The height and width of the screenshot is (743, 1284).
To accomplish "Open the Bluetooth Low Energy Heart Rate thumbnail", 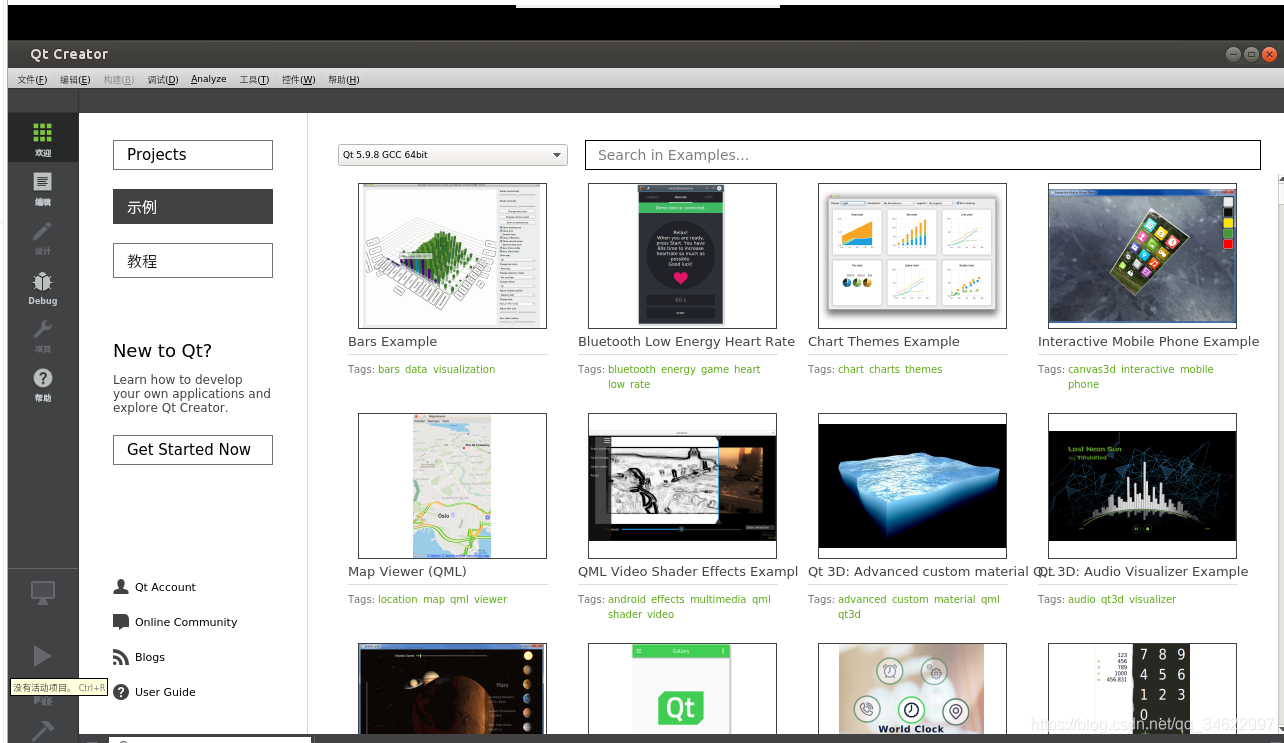I will (x=682, y=256).
